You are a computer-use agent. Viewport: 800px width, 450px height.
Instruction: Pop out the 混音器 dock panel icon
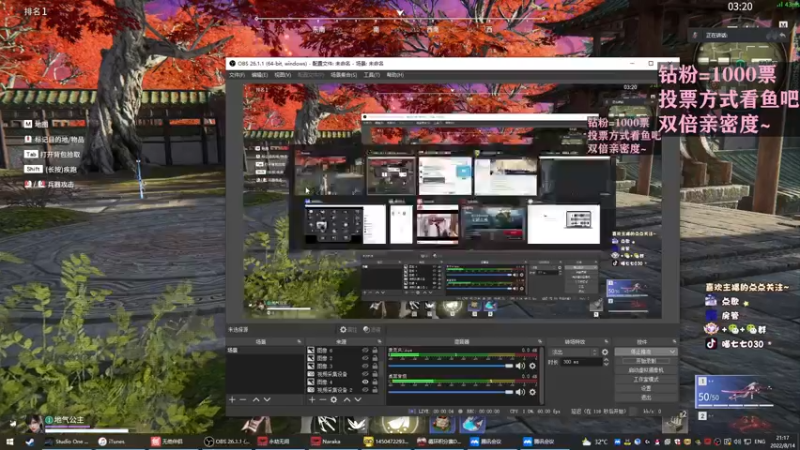pyautogui.click(x=540, y=341)
